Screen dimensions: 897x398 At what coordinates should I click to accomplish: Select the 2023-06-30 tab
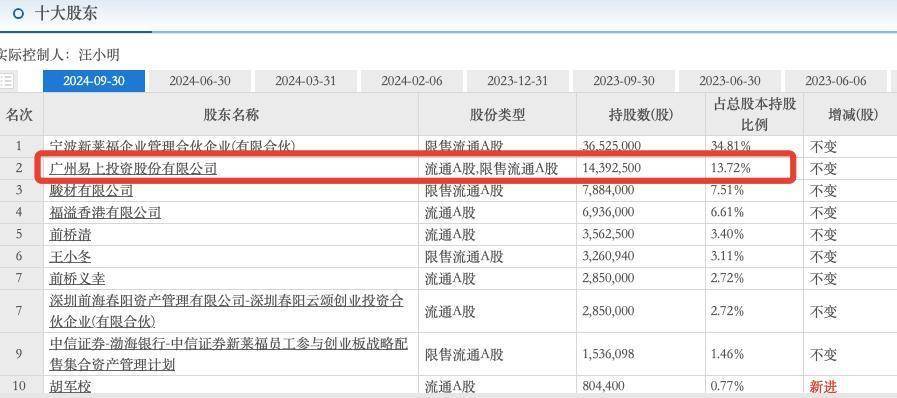click(729, 81)
